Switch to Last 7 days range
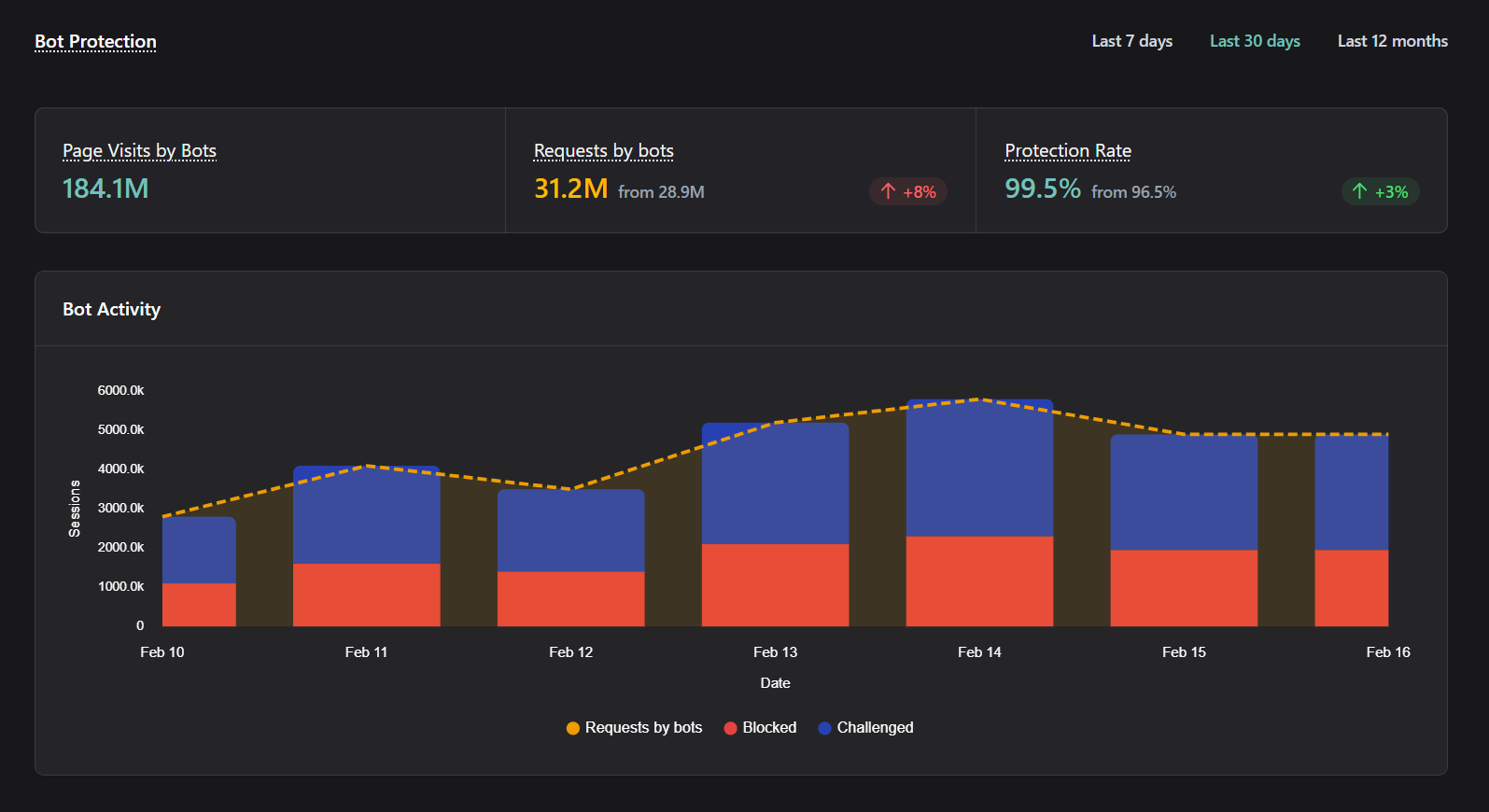The height and width of the screenshot is (812, 1489). point(1131,41)
